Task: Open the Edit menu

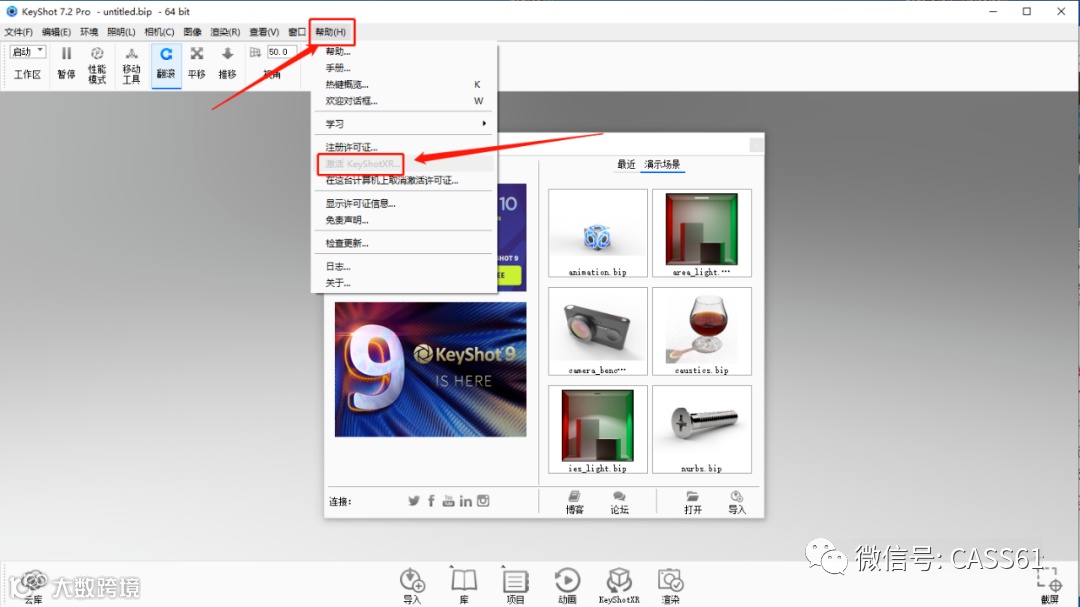Action: (x=56, y=32)
